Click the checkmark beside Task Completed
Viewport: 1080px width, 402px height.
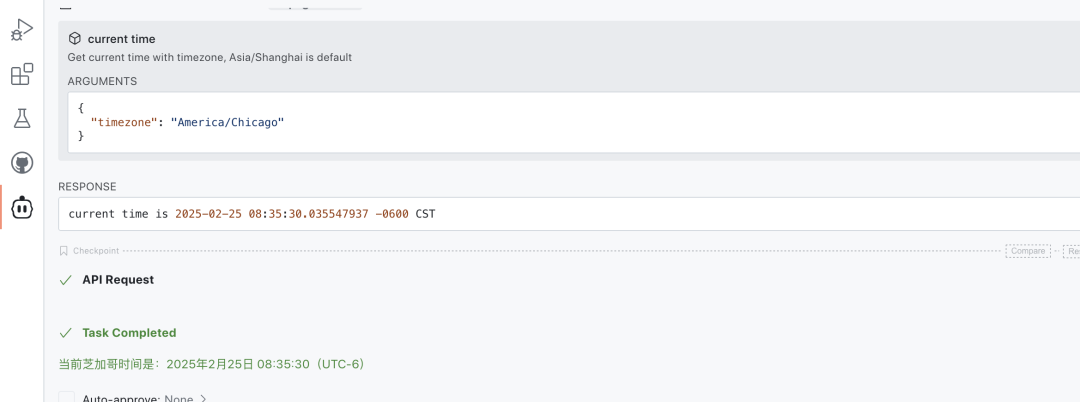(66, 333)
